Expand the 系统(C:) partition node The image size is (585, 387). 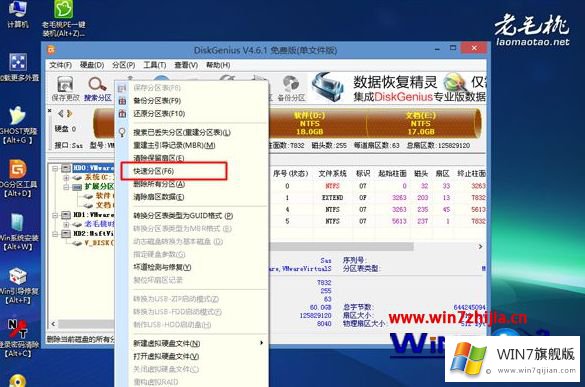(x=66, y=177)
